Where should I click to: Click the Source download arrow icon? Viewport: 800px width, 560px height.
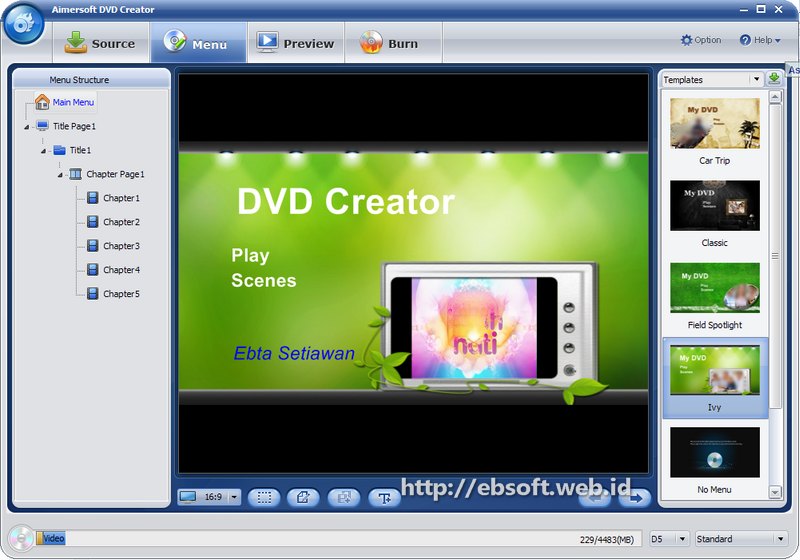tap(76, 42)
